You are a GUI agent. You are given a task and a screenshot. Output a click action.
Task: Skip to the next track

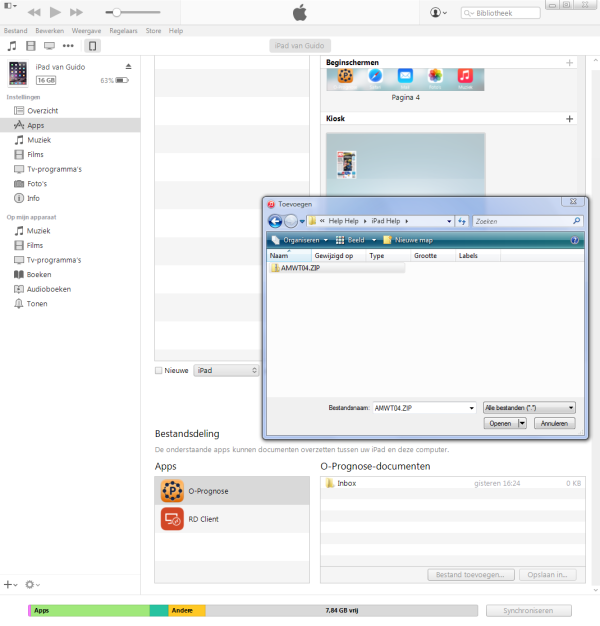[76, 12]
